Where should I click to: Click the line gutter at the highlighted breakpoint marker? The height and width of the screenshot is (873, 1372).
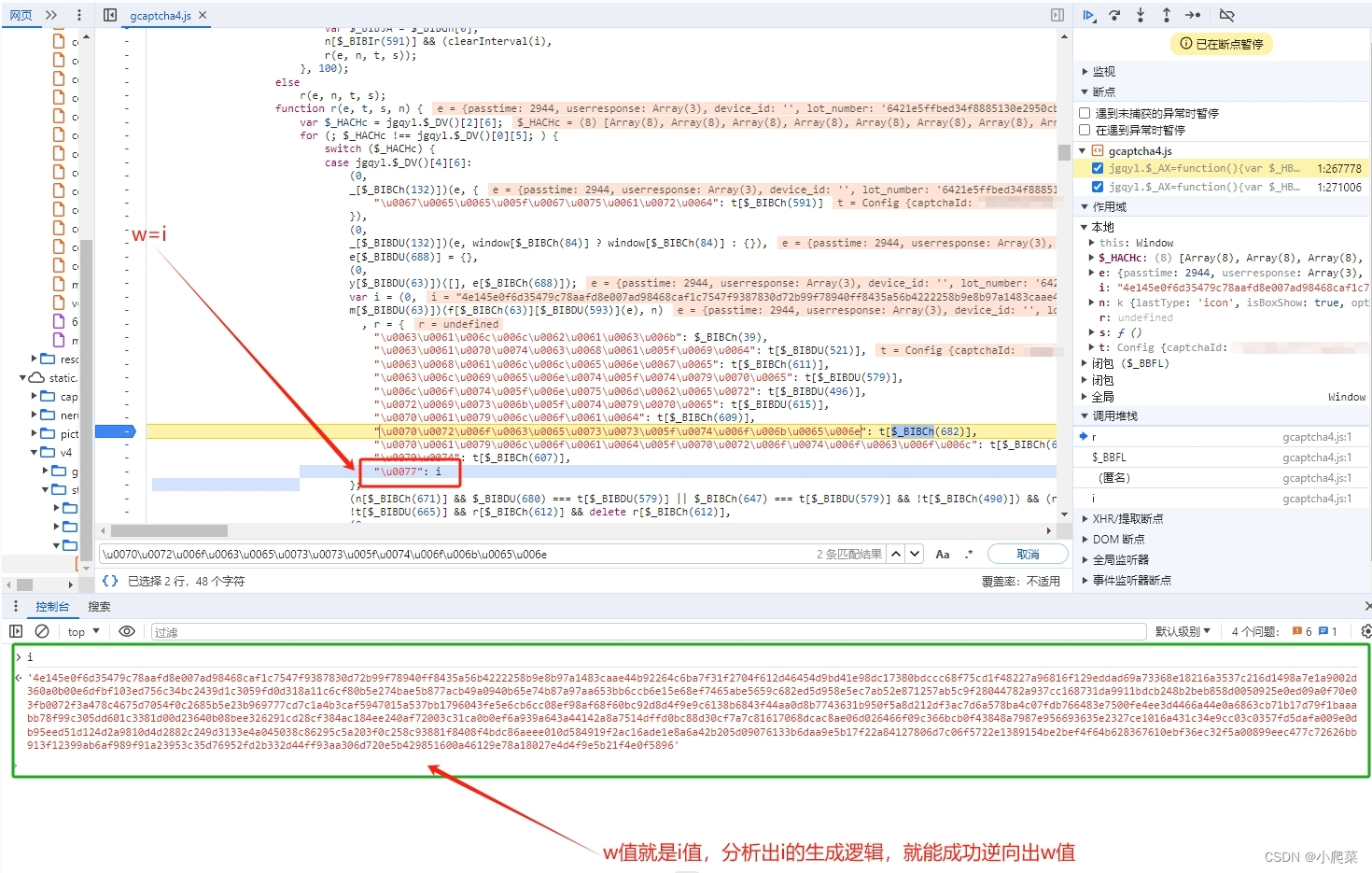(116, 431)
